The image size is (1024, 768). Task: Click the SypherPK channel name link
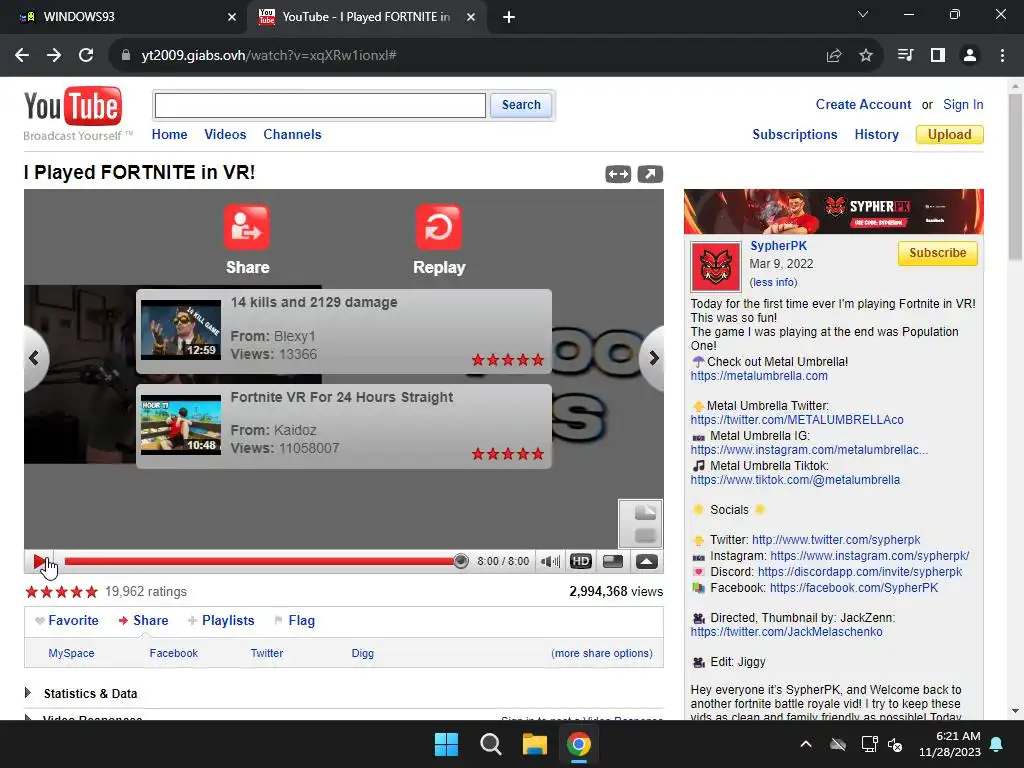tap(778, 246)
